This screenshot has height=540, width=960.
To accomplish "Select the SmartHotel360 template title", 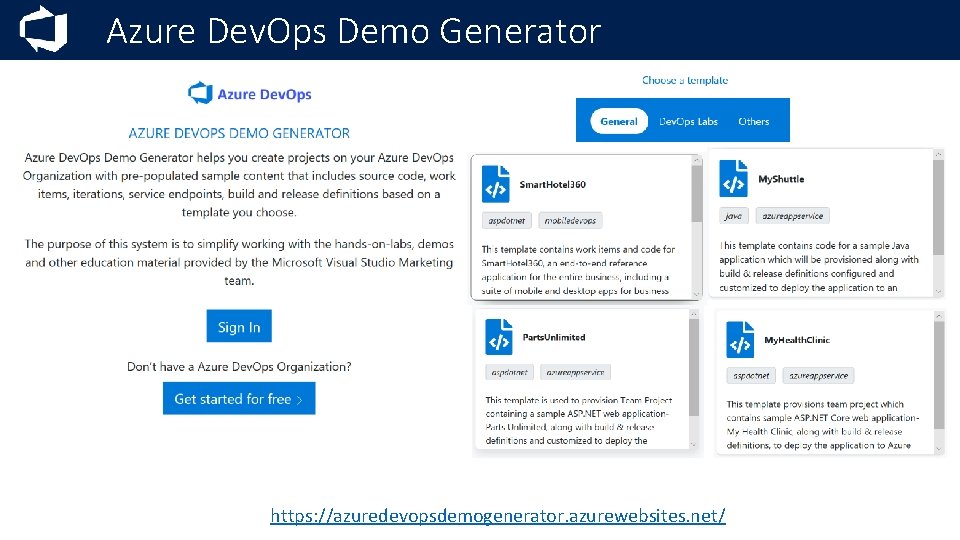I will pyautogui.click(x=552, y=184).
